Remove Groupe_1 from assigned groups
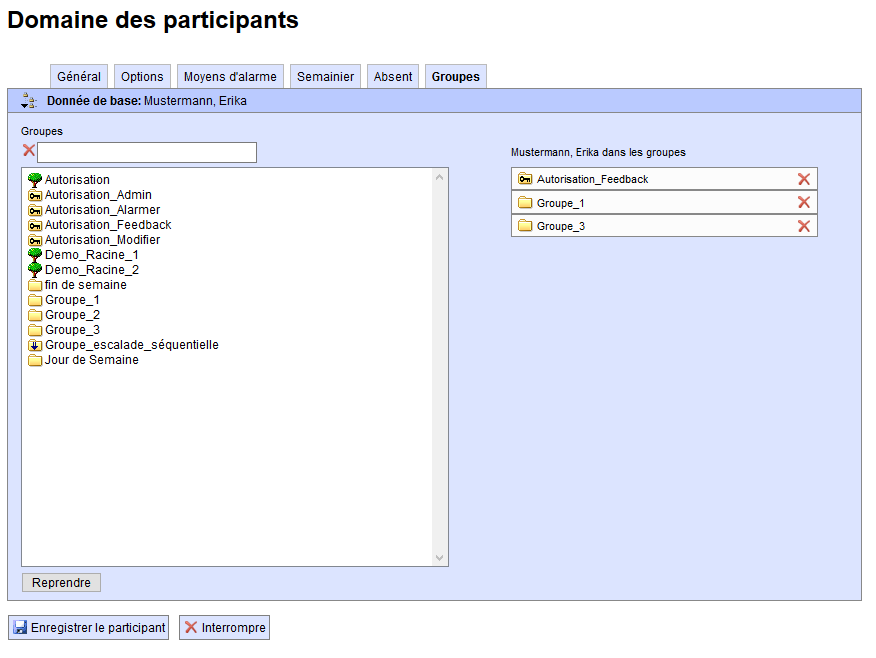Image resolution: width=876 pixels, height=658 pixels. point(803,202)
